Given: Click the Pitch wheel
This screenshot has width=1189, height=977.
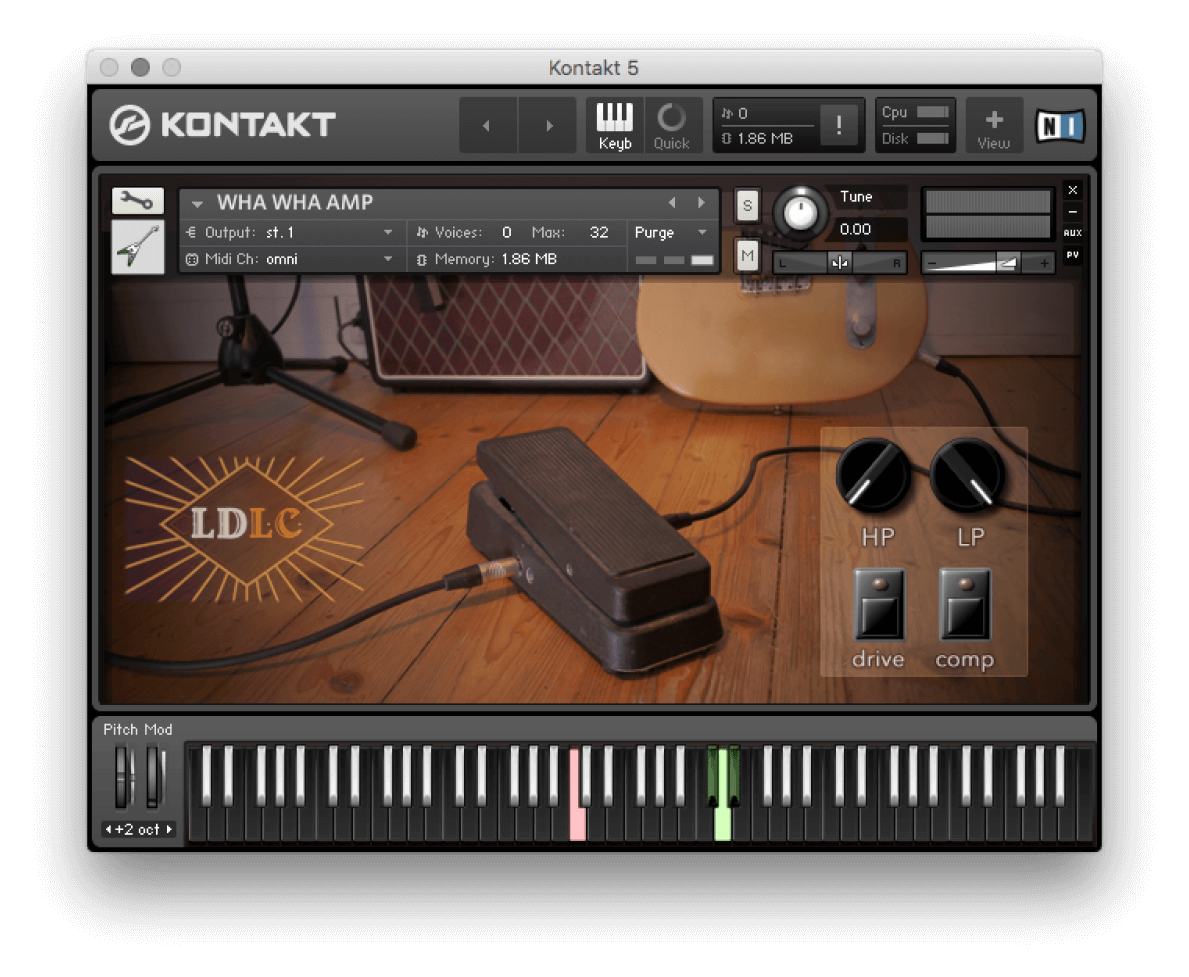Looking at the screenshot, I should (123, 777).
